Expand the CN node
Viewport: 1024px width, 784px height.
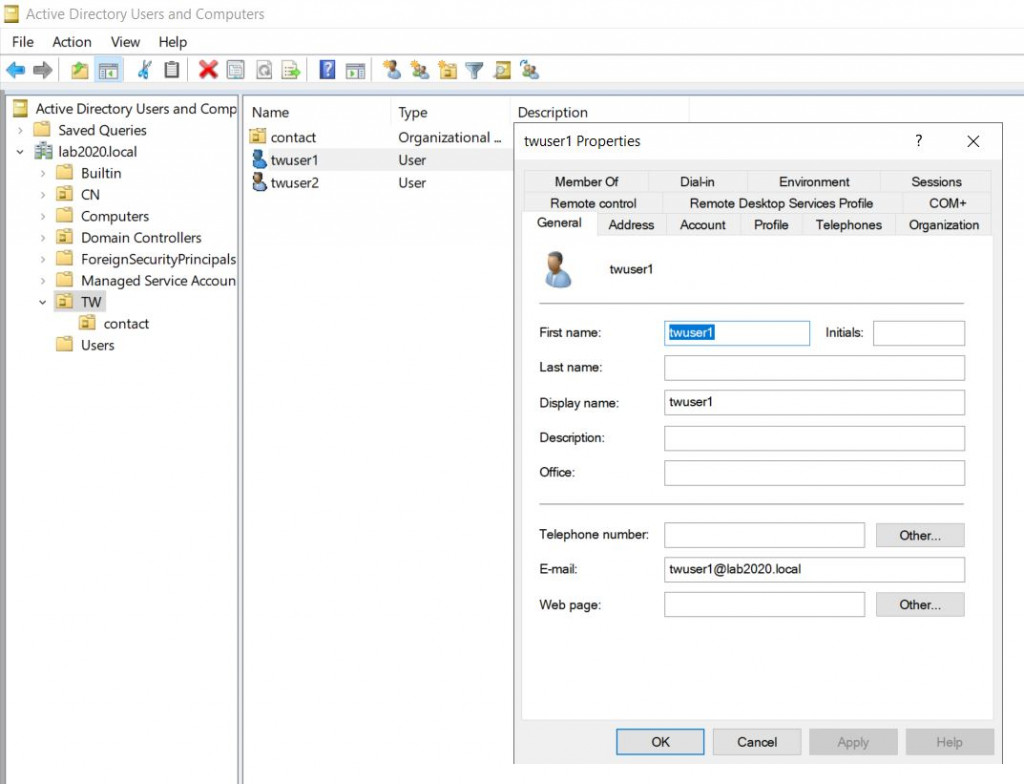(43, 195)
